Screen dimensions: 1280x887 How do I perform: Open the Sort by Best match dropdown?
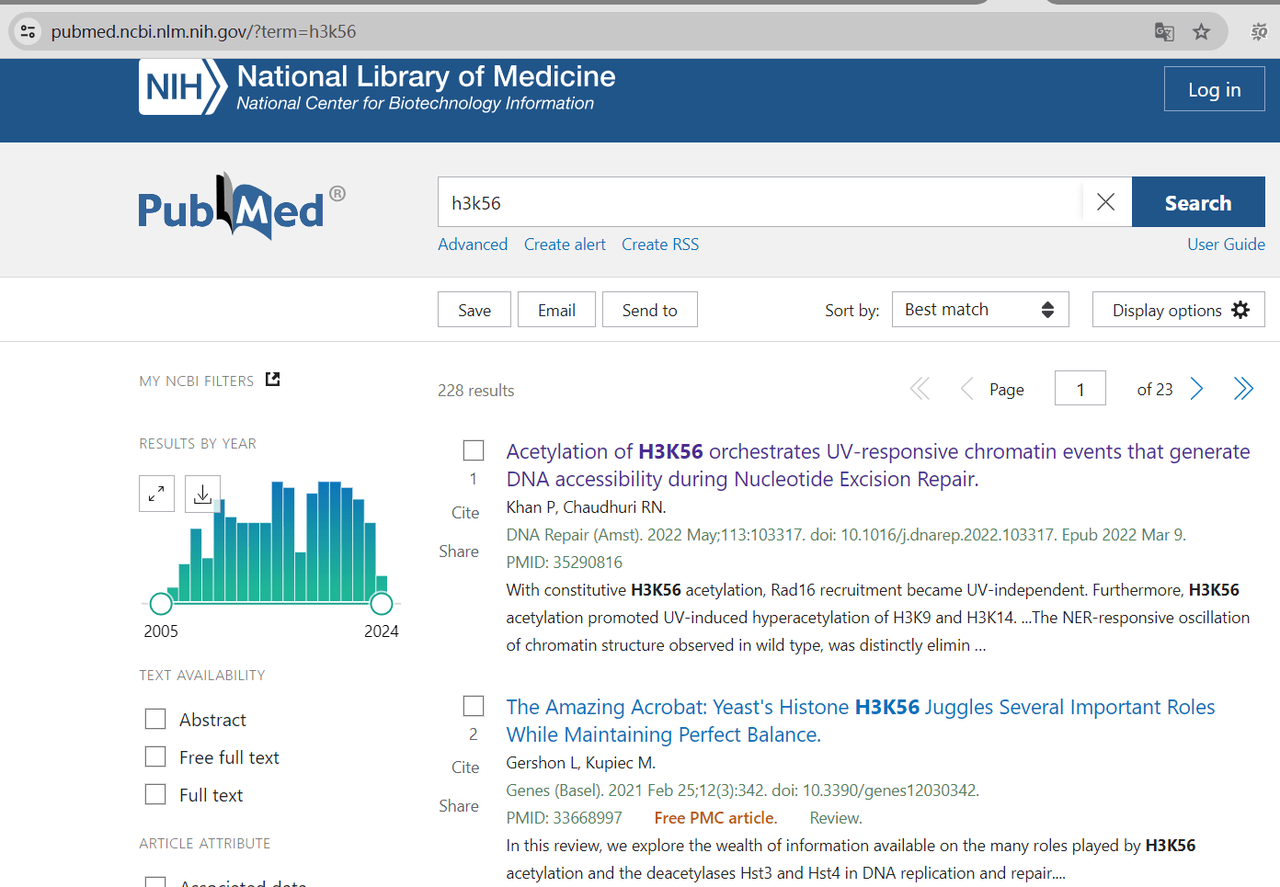click(979, 309)
